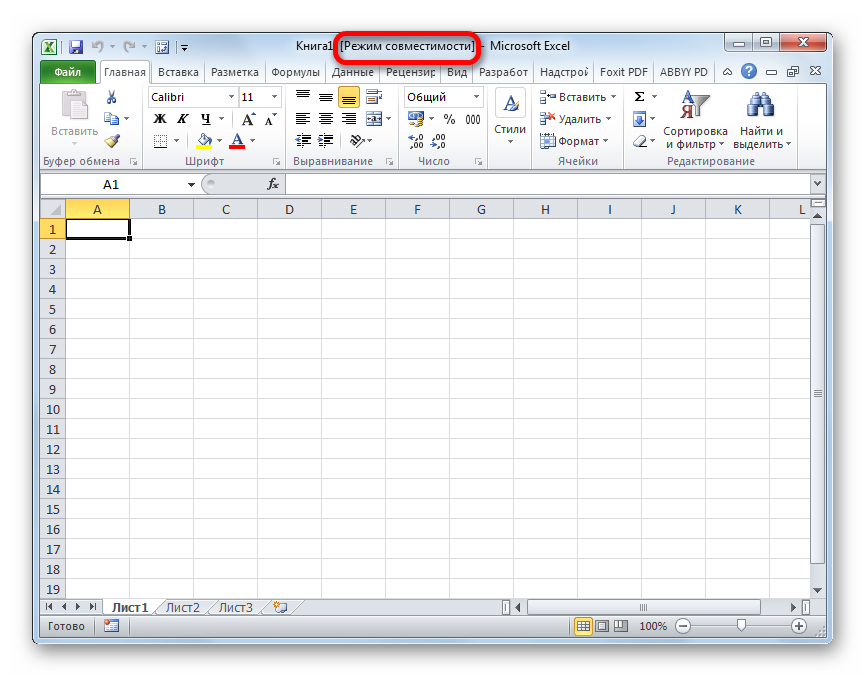Image resolution: width=866 pixels, height=677 pixels.
Task: Open the Calibri font name dropdown
Action: click(231, 97)
